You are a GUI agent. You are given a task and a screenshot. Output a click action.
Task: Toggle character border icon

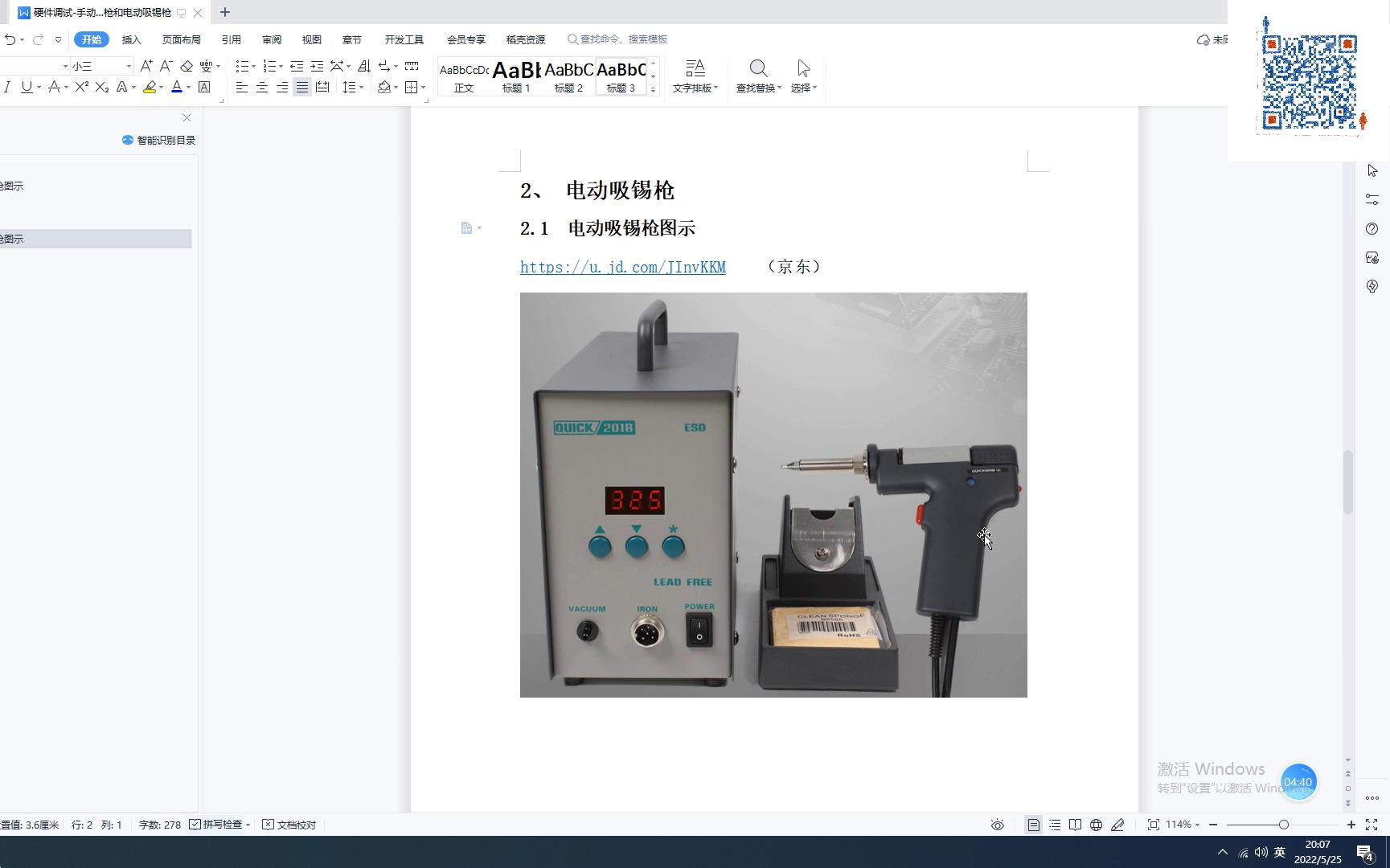[x=204, y=87]
